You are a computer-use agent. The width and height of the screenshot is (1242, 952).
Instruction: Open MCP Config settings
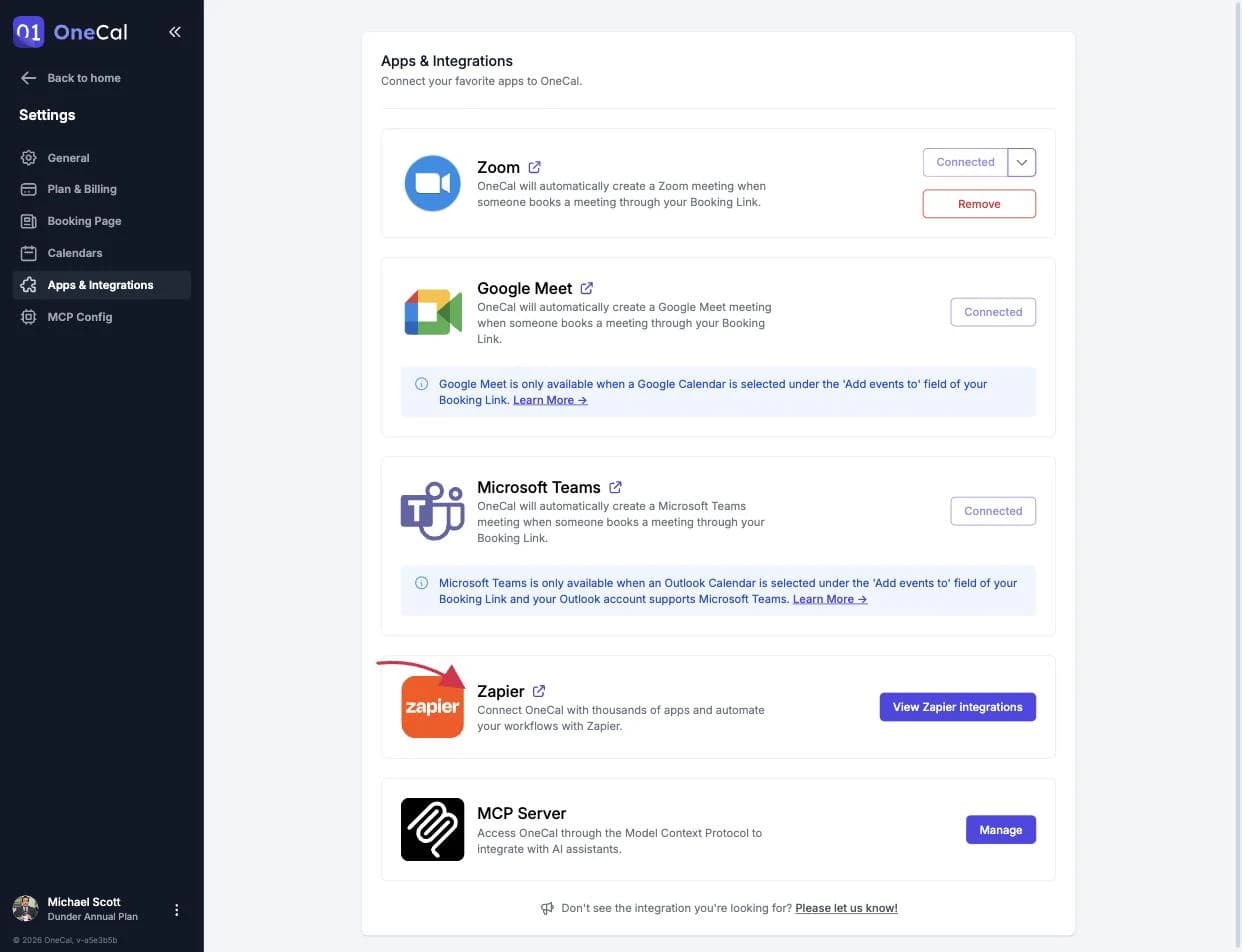[102, 317]
